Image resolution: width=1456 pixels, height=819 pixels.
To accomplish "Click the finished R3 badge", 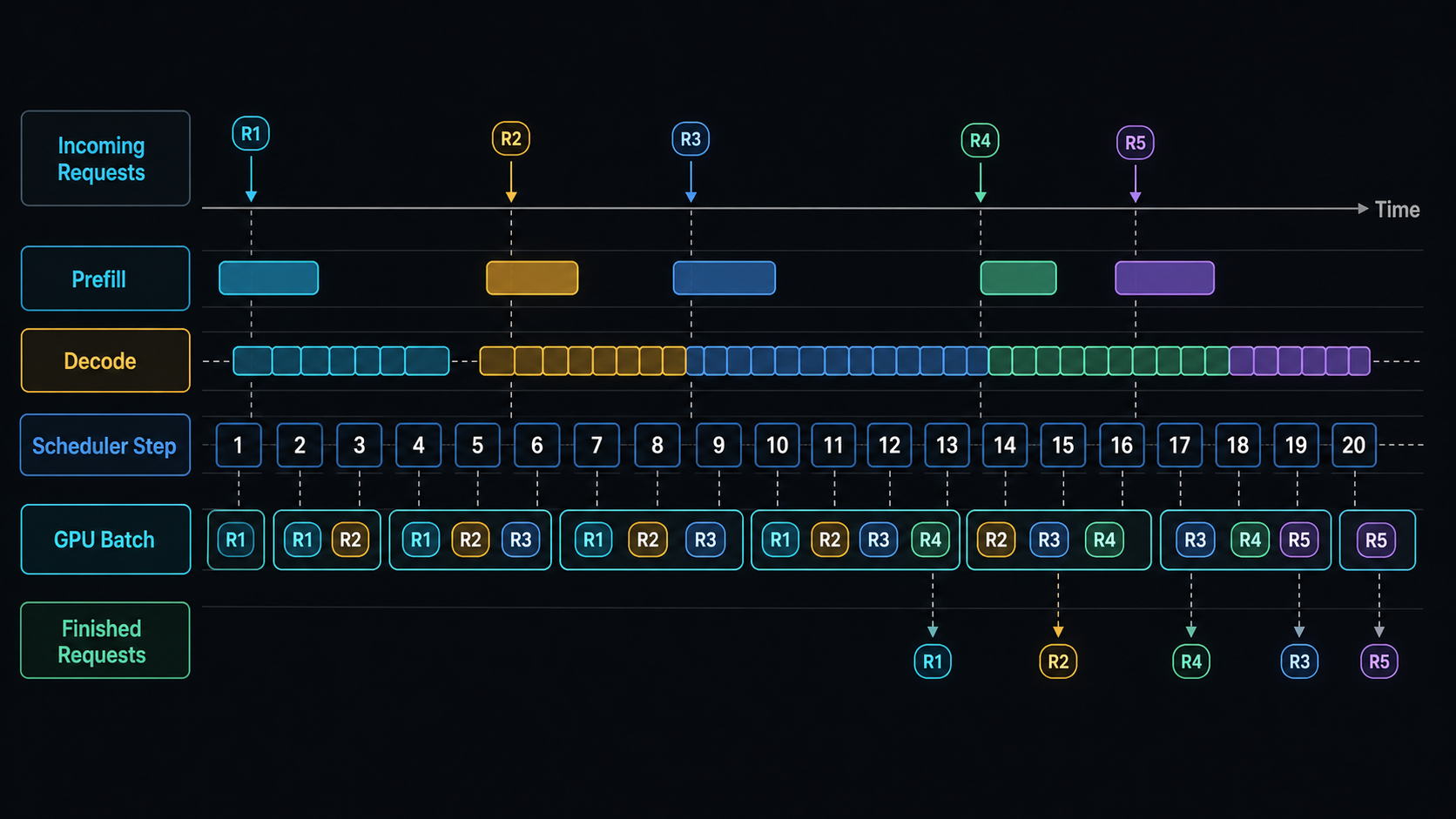I will coord(1299,661).
